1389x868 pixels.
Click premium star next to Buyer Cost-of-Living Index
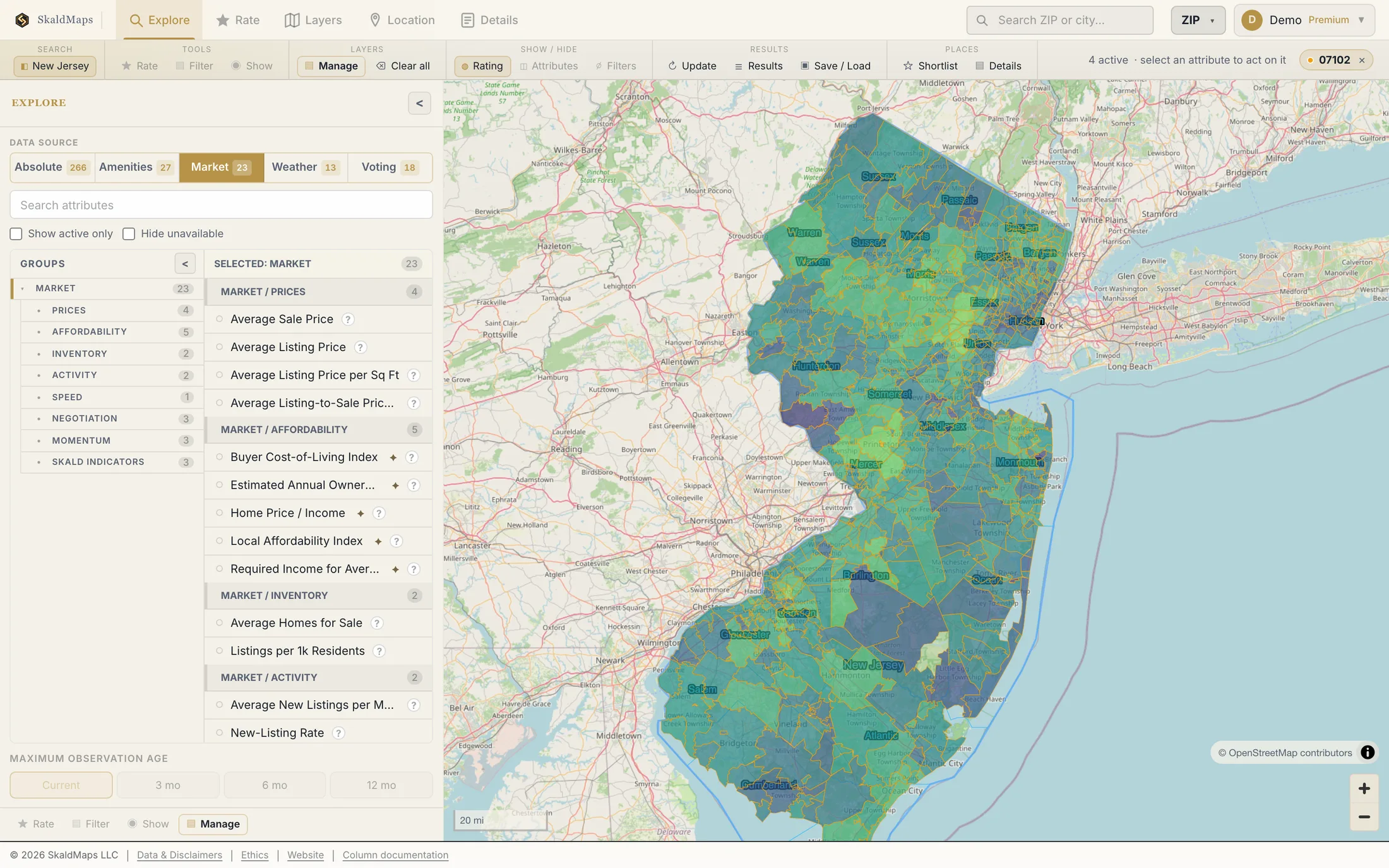point(393,458)
